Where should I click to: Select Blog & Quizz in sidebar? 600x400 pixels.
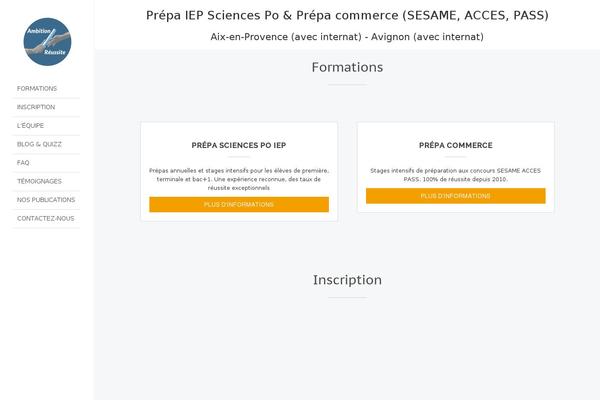tap(39, 144)
